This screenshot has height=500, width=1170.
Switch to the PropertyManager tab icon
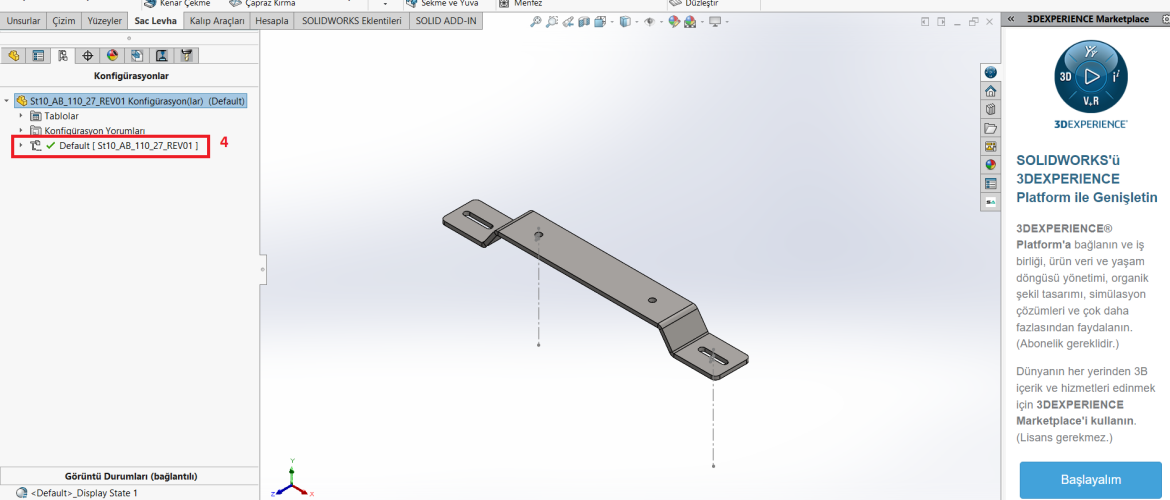click(x=38, y=56)
